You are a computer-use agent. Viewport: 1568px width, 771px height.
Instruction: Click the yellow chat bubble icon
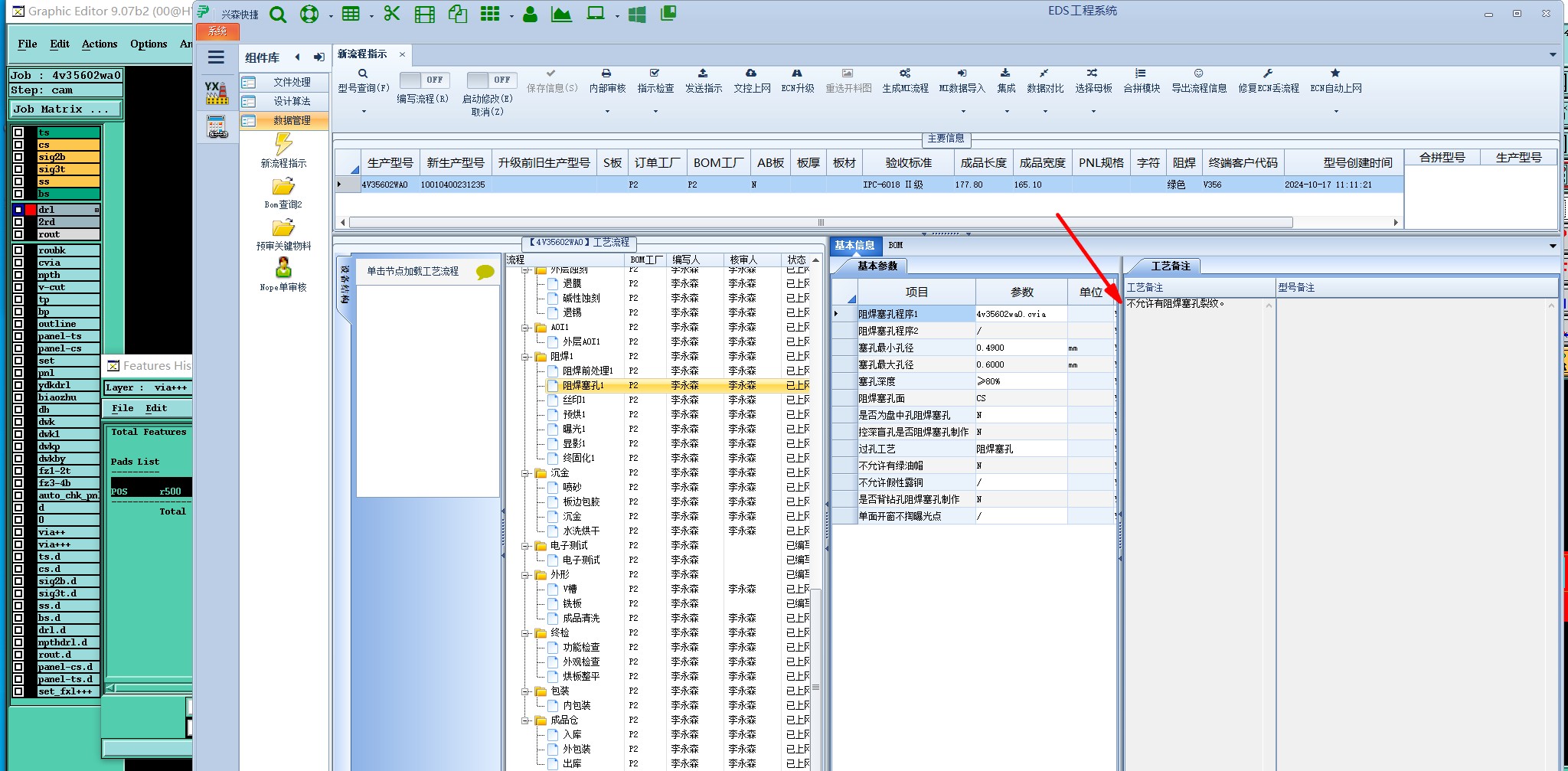[485, 272]
